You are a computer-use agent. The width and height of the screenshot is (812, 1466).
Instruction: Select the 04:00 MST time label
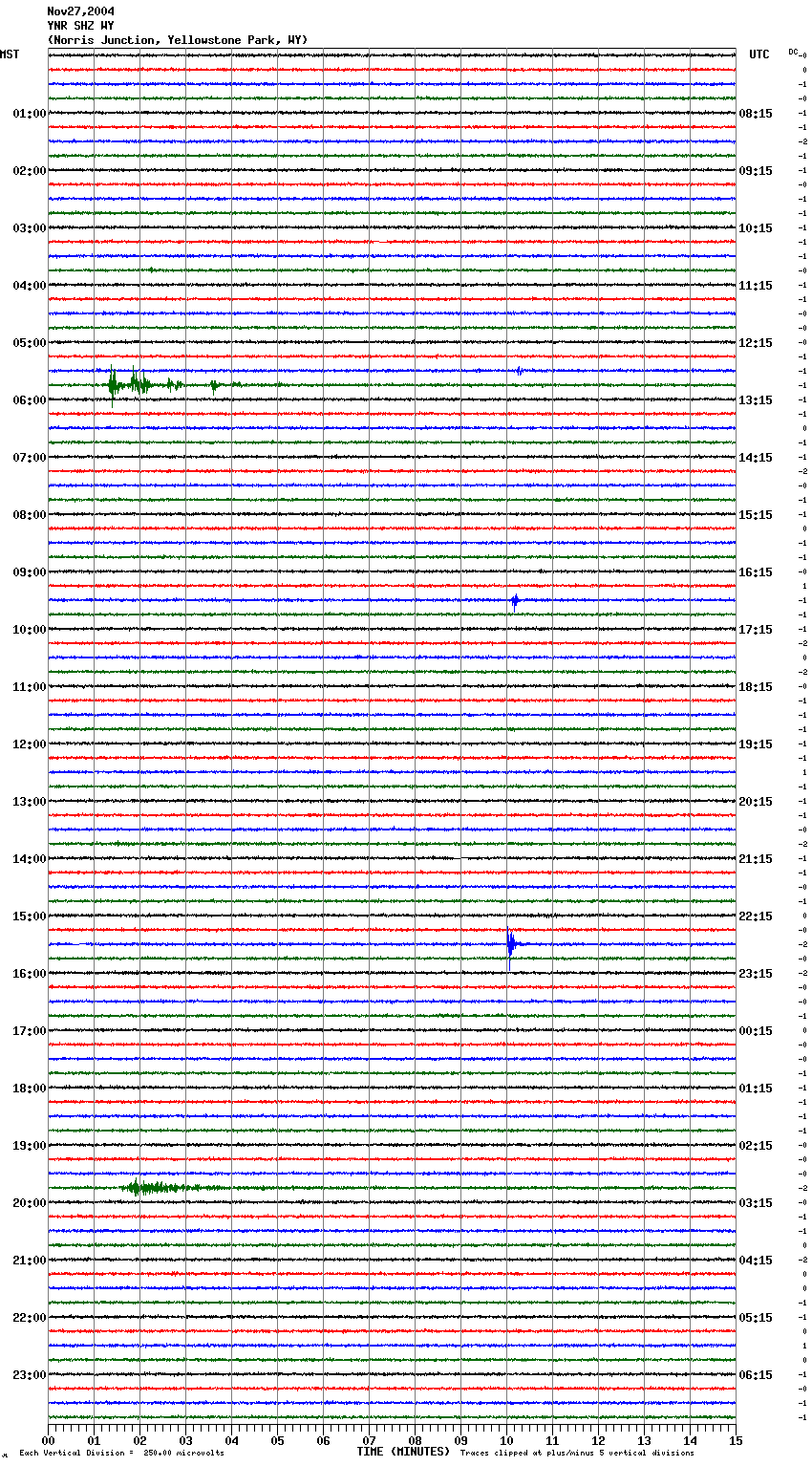click(30, 286)
